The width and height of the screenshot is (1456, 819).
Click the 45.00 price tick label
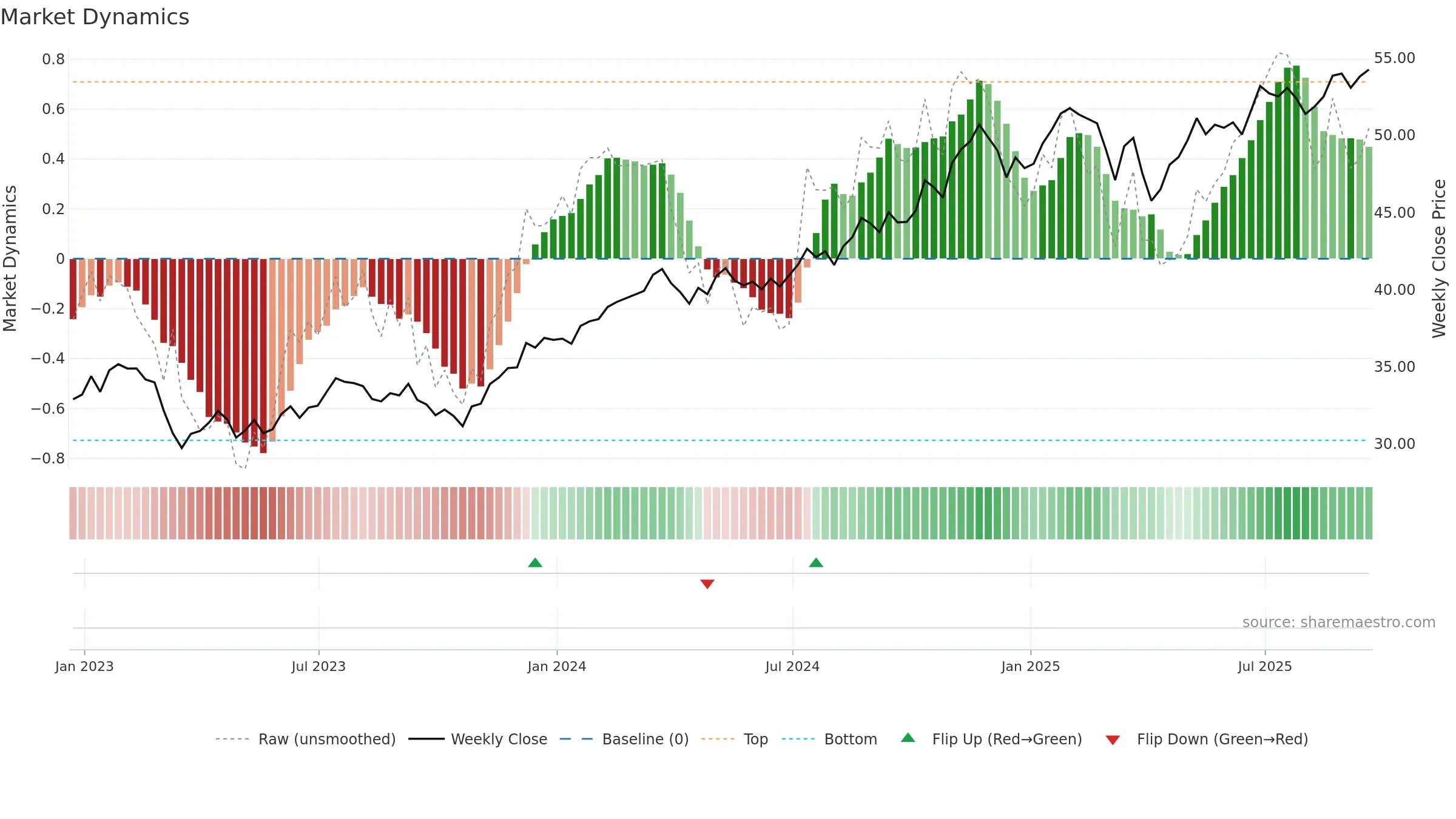point(1395,213)
